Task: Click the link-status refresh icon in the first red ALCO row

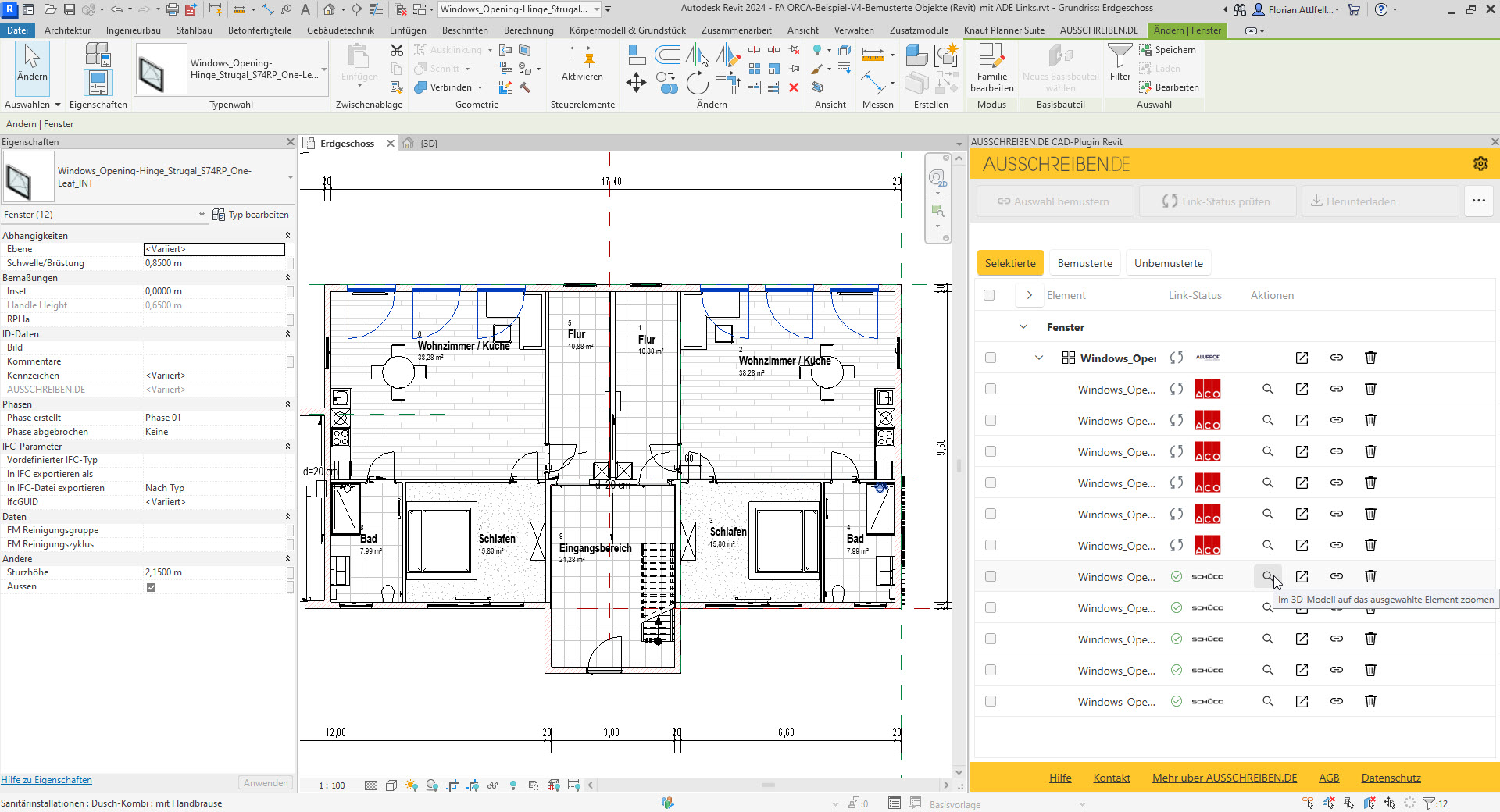Action: click(1176, 389)
